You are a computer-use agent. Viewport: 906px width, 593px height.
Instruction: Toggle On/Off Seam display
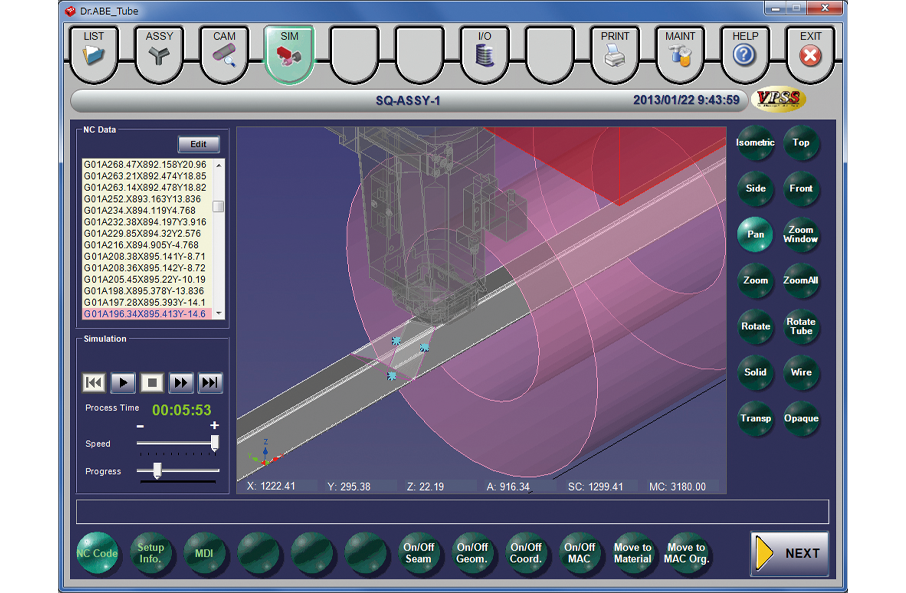pos(418,553)
